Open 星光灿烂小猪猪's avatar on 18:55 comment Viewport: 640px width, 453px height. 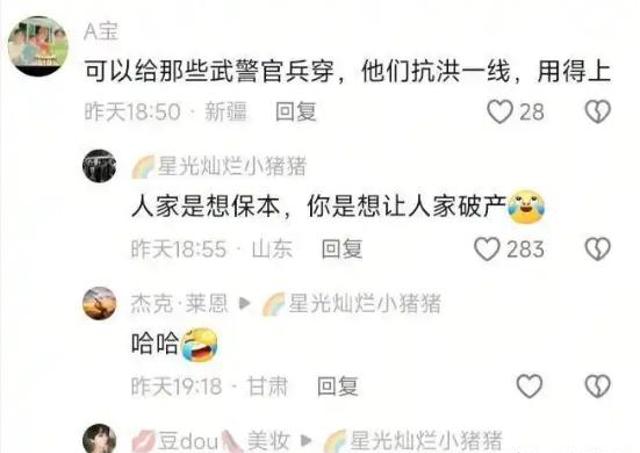pyautogui.click(x=99, y=166)
